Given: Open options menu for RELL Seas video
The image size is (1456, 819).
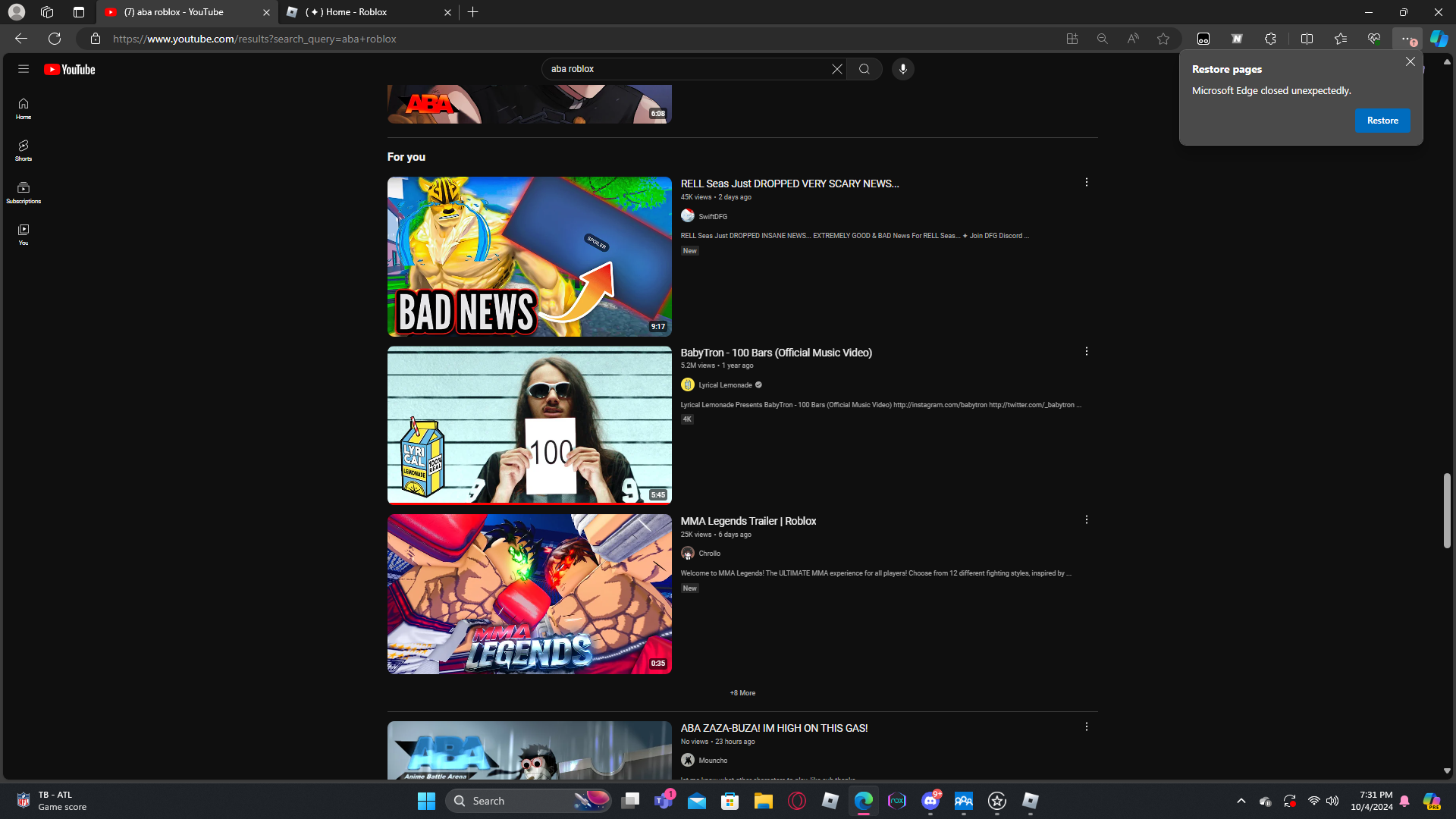Looking at the screenshot, I should coord(1087,183).
